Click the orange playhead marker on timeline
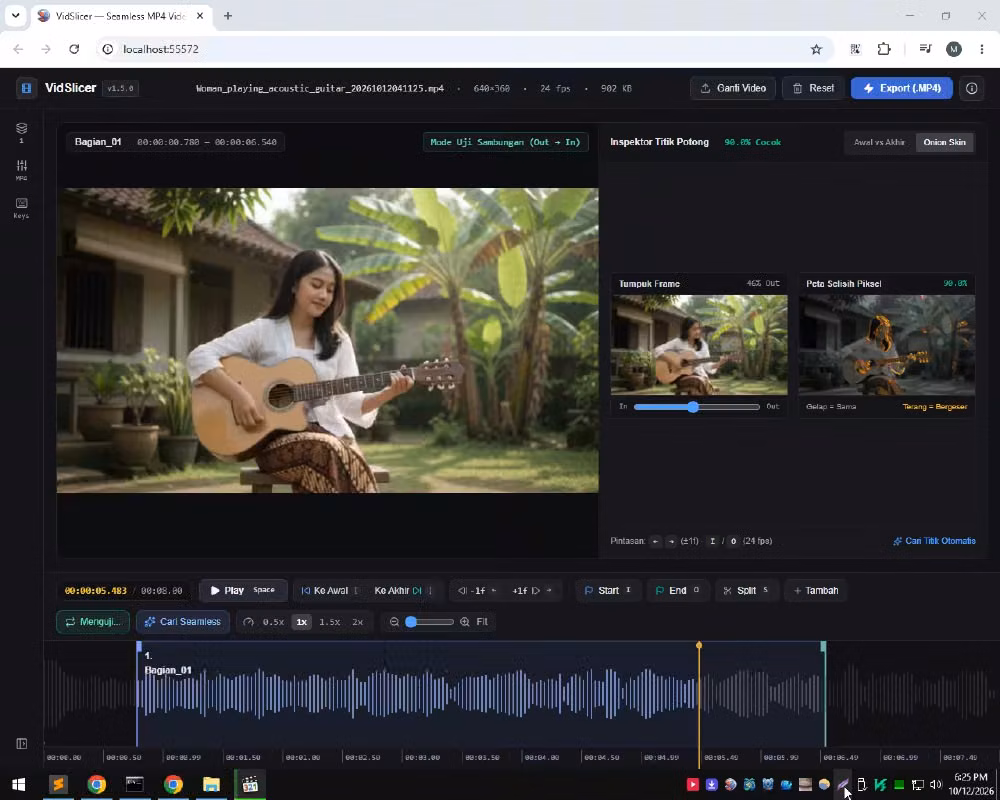The height and width of the screenshot is (800, 1000). (x=699, y=646)
